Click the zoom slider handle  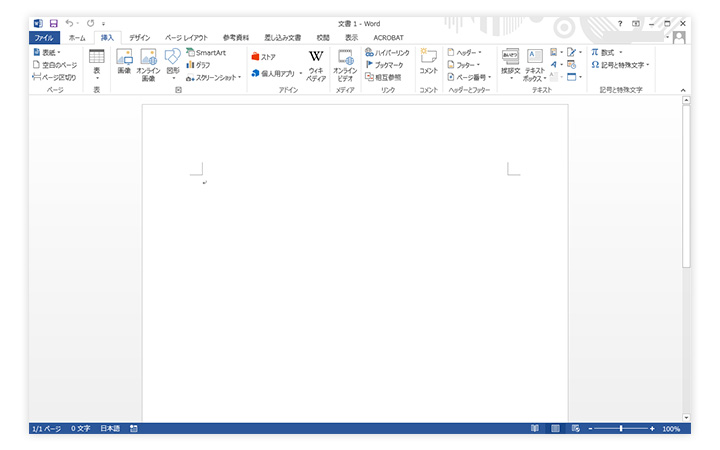click(x=621, y=428)
